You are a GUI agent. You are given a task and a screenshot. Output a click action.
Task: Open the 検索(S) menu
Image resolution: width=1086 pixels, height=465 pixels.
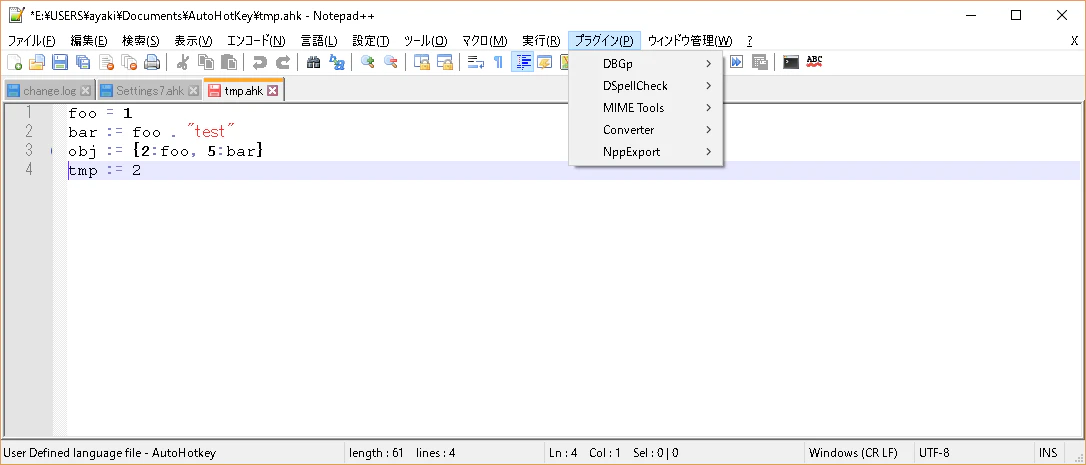(141, 41)
